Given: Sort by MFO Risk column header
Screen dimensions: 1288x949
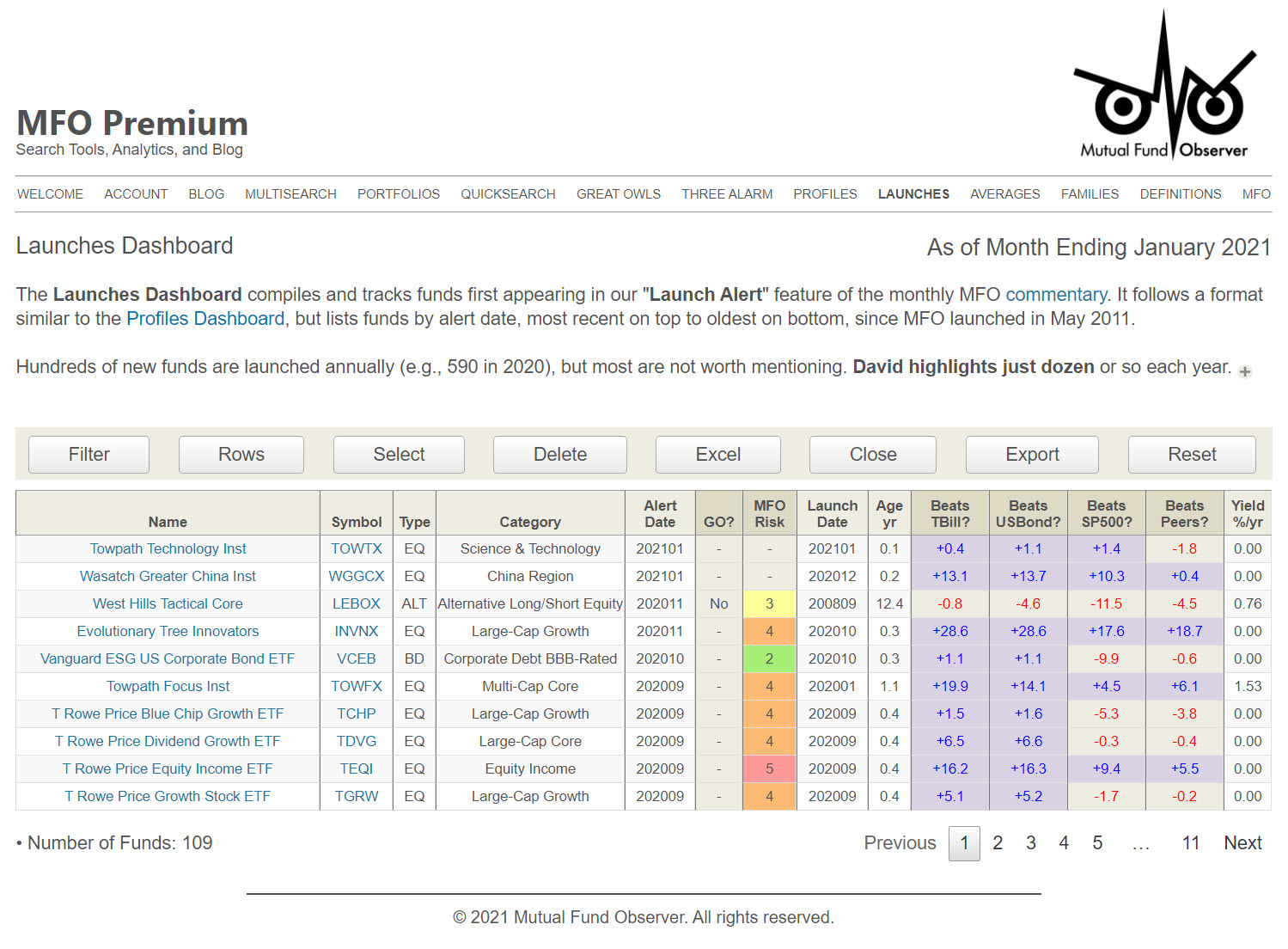Looking at the screenshot, I should tap(770, 513).
